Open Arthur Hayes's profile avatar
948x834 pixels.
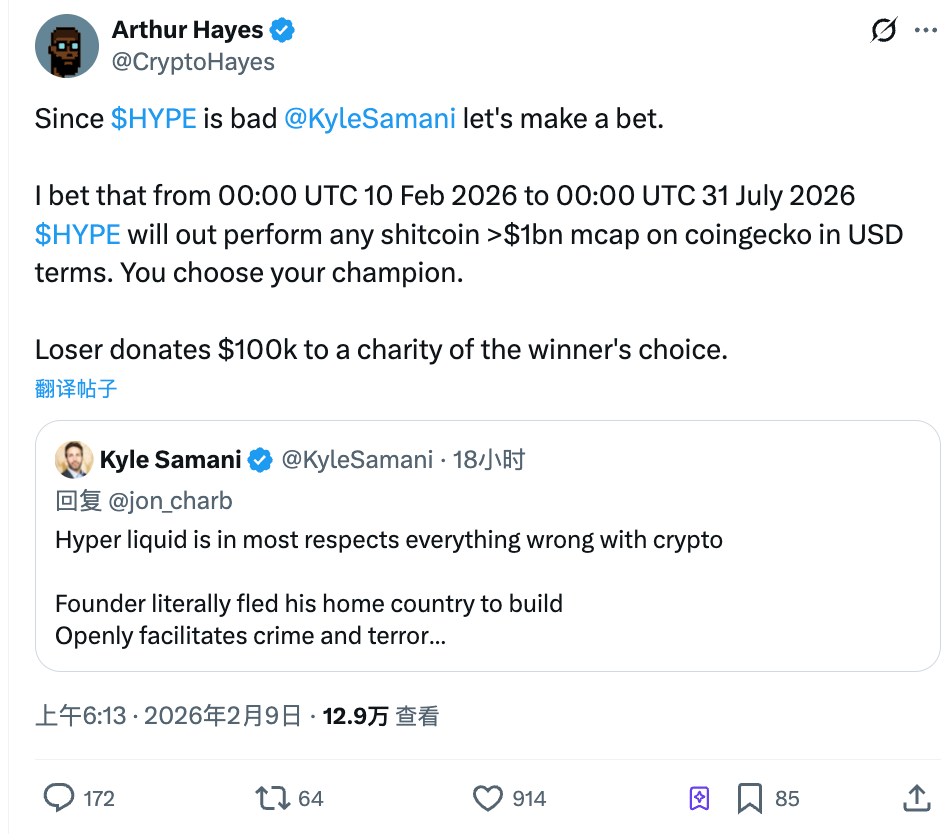[67, 46]
